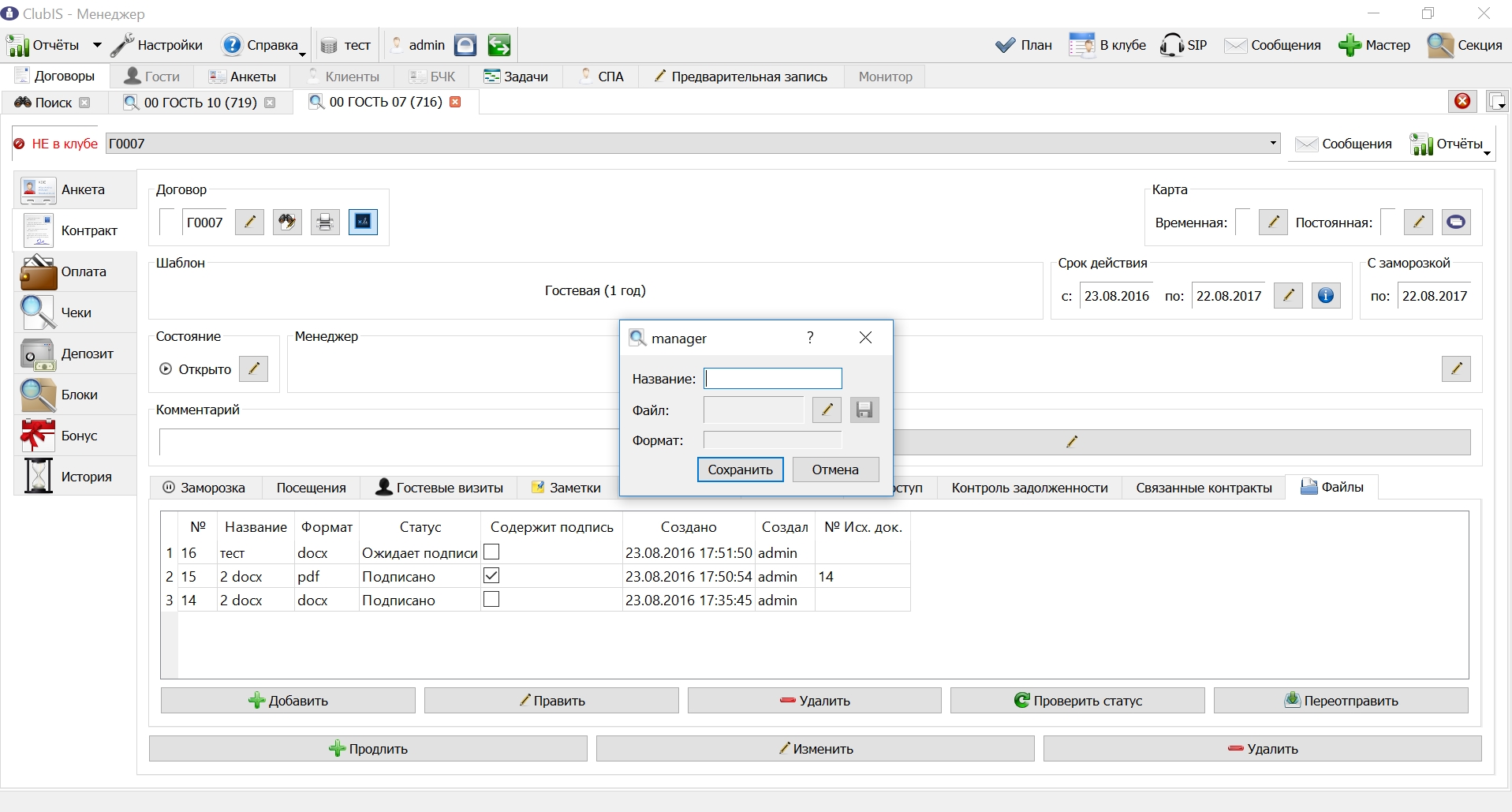Edit the Временная card pencil
The width and height of the screenshot is (1512, 812).
pyautogui.click(x=1273, y=222)
